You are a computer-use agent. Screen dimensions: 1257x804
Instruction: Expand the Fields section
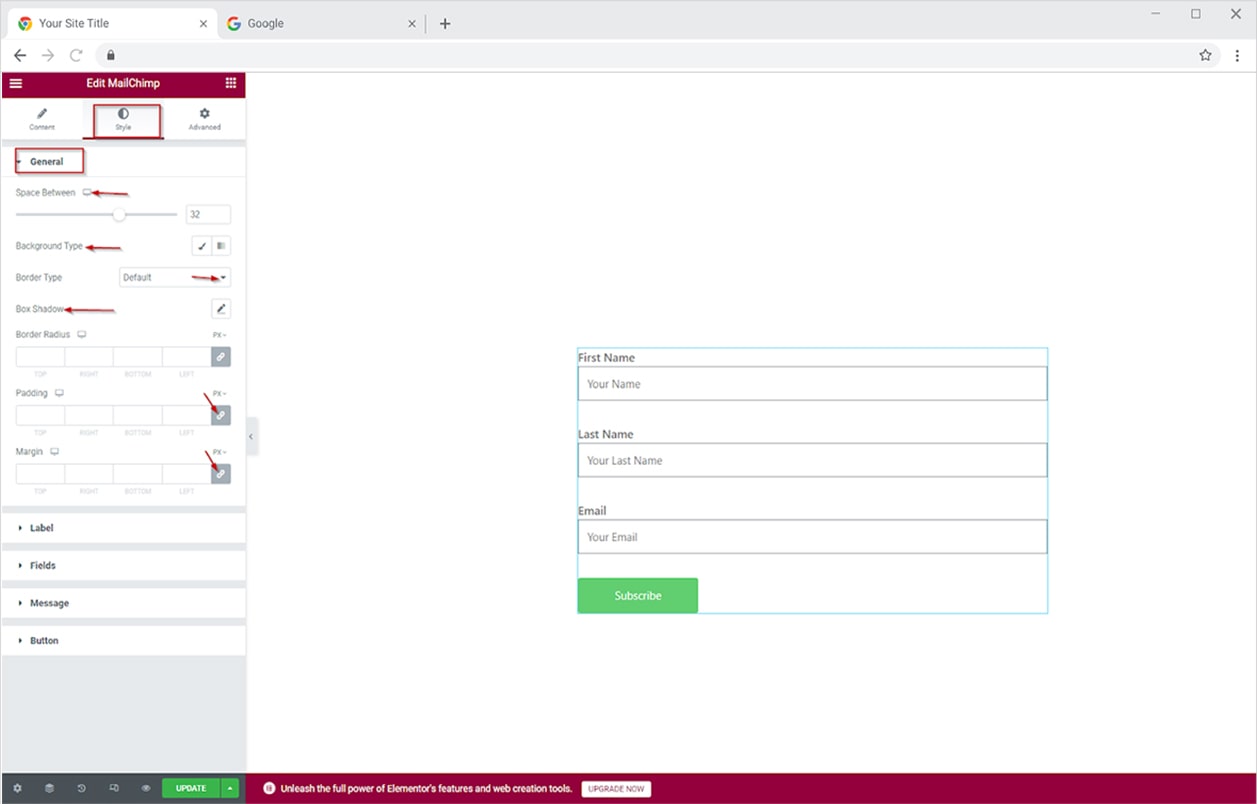pyautogui.click(x=42, y=566)
